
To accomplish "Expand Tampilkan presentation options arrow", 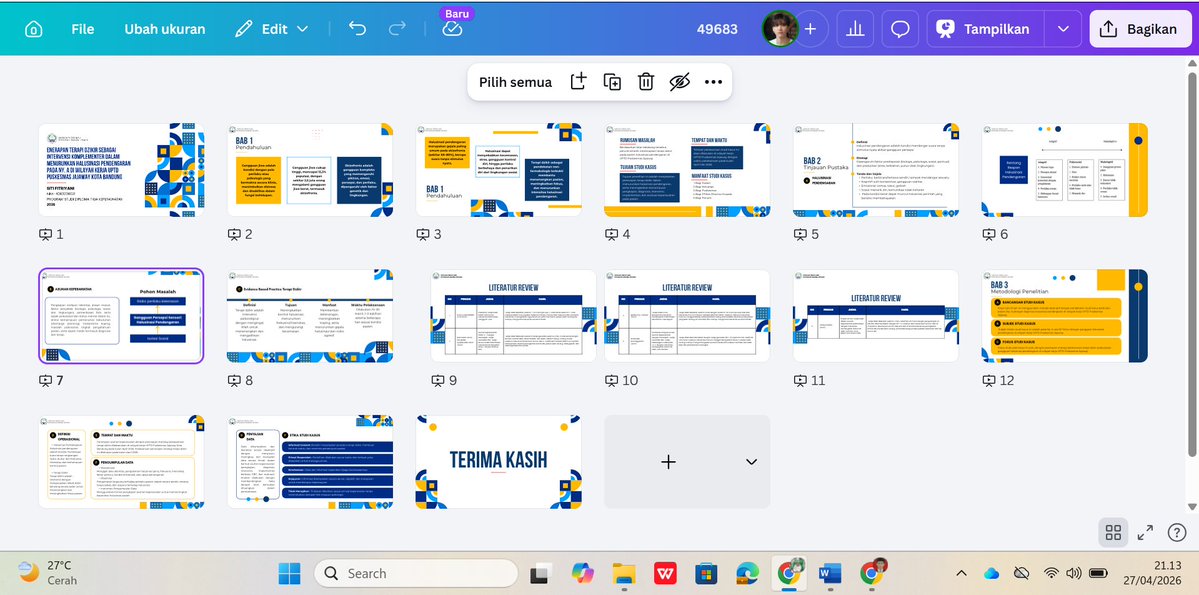I will tap(1063, 29).
